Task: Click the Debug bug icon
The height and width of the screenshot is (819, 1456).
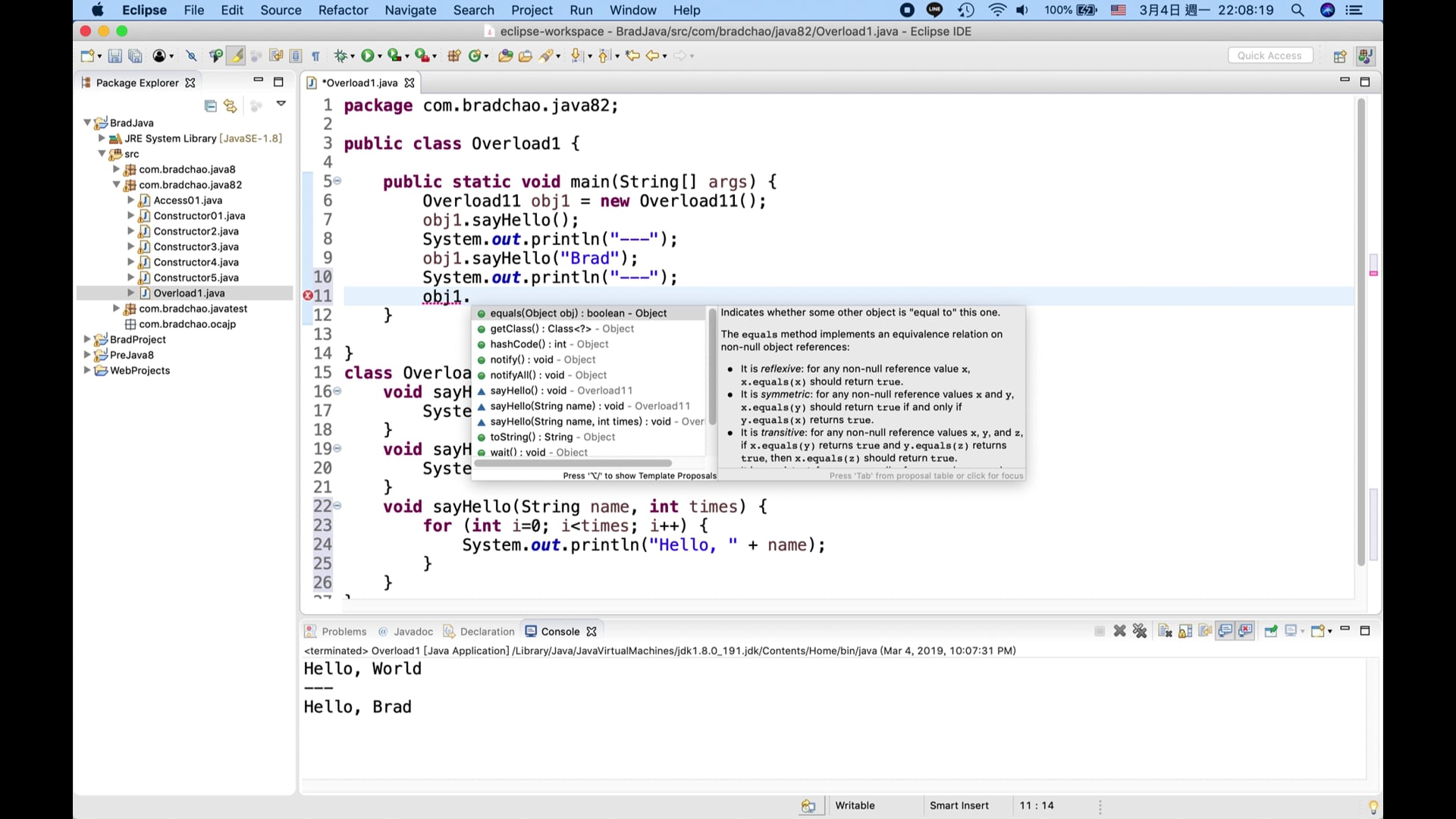Action: point(341,55)
